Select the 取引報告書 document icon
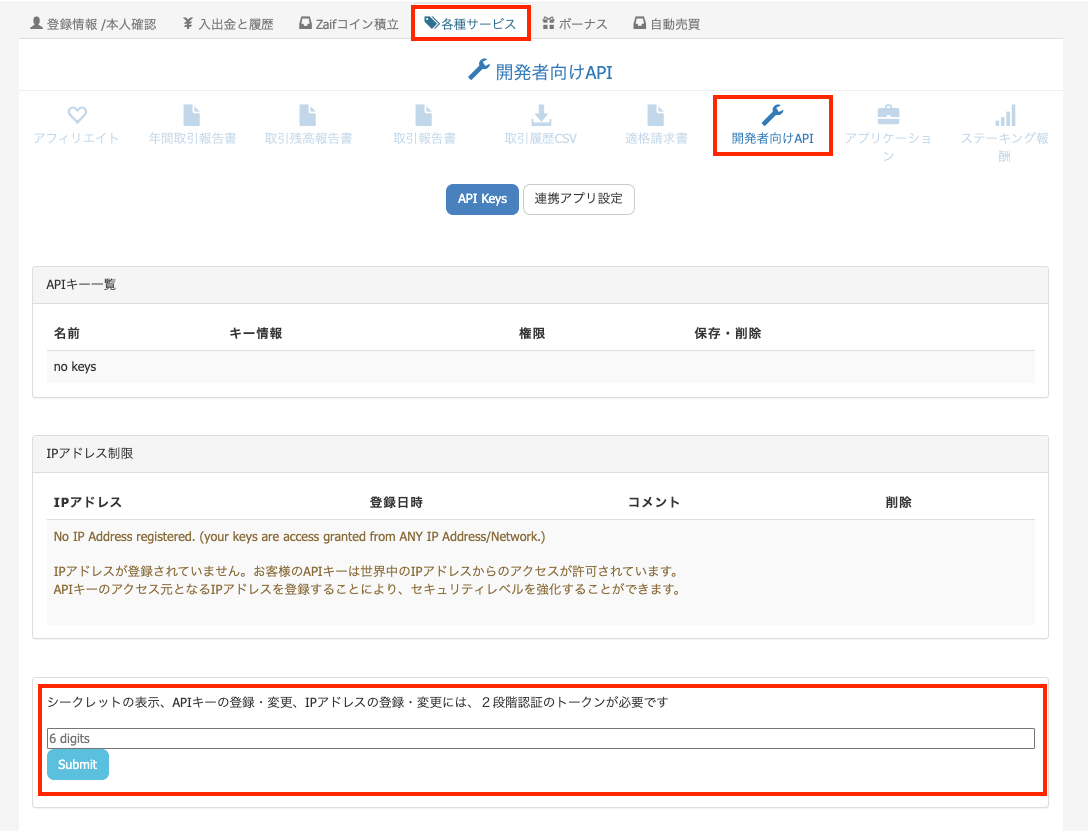This screenshot has height=831, width=1088. 424,116
